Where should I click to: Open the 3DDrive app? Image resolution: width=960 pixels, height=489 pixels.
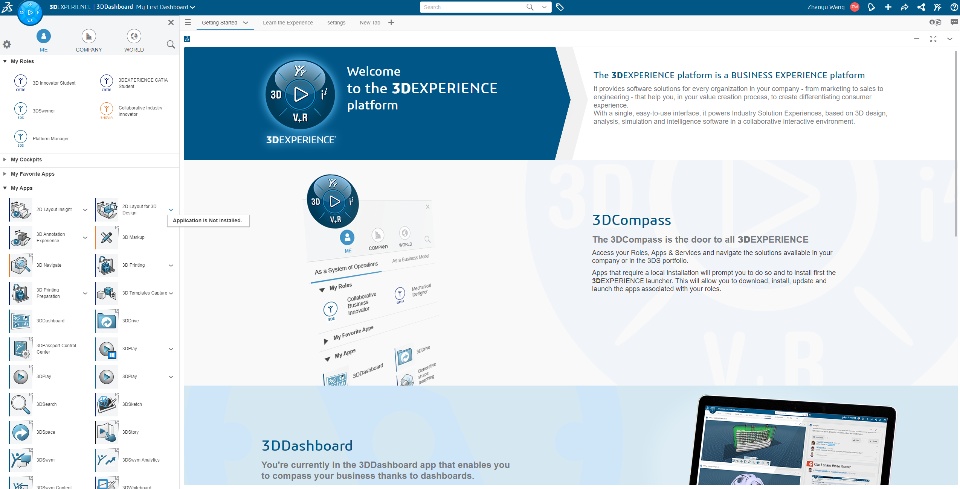pyautogui.click(x=107, y=321)
